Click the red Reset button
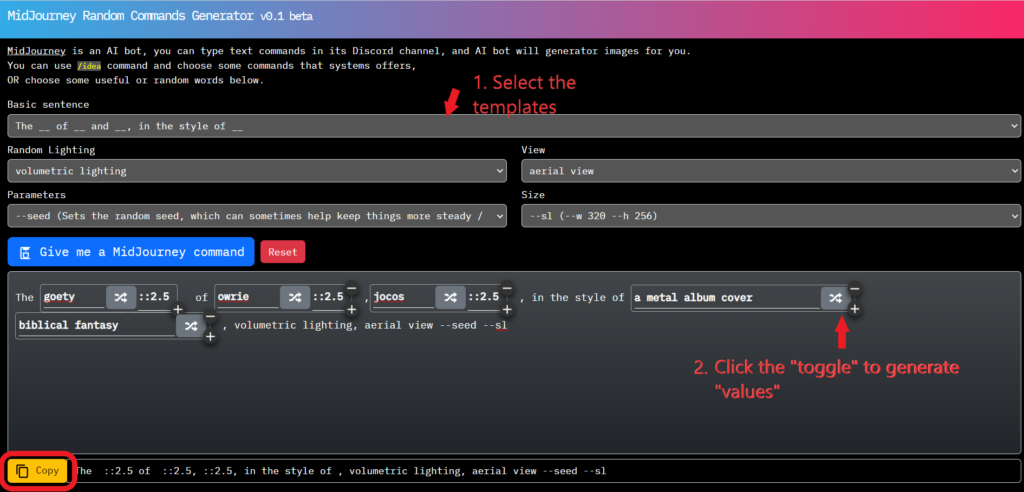 tap(283, 252)
